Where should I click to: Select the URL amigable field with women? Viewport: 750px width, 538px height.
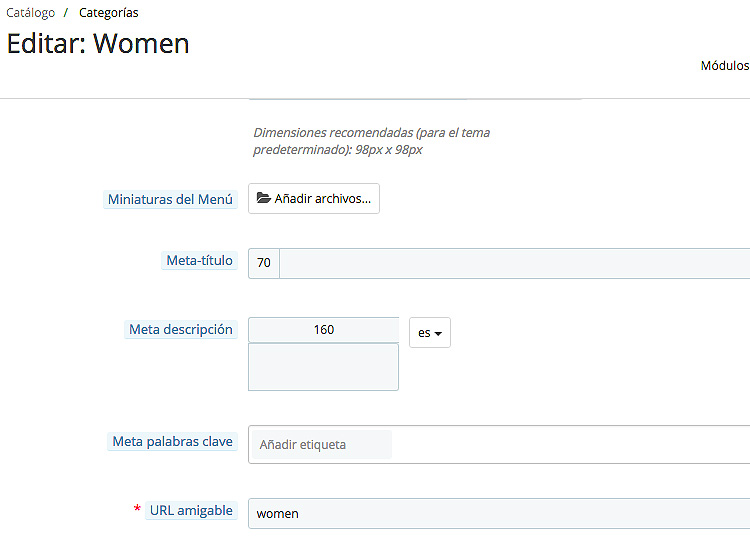point(499,514)
